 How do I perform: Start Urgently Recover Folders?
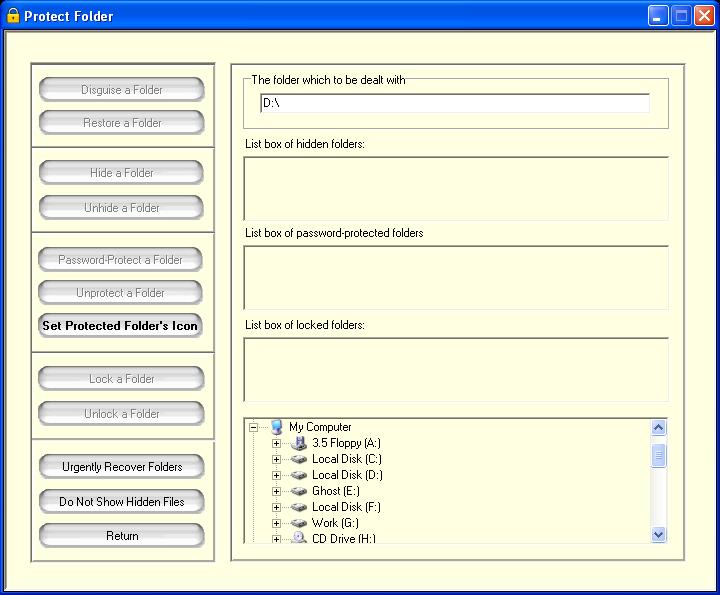pyautogui.click(x=122, y=467)
